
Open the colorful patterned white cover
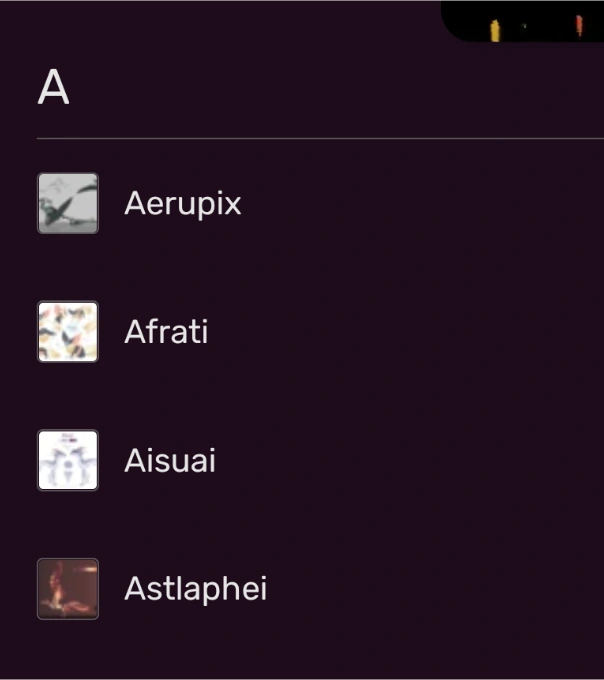68,331
